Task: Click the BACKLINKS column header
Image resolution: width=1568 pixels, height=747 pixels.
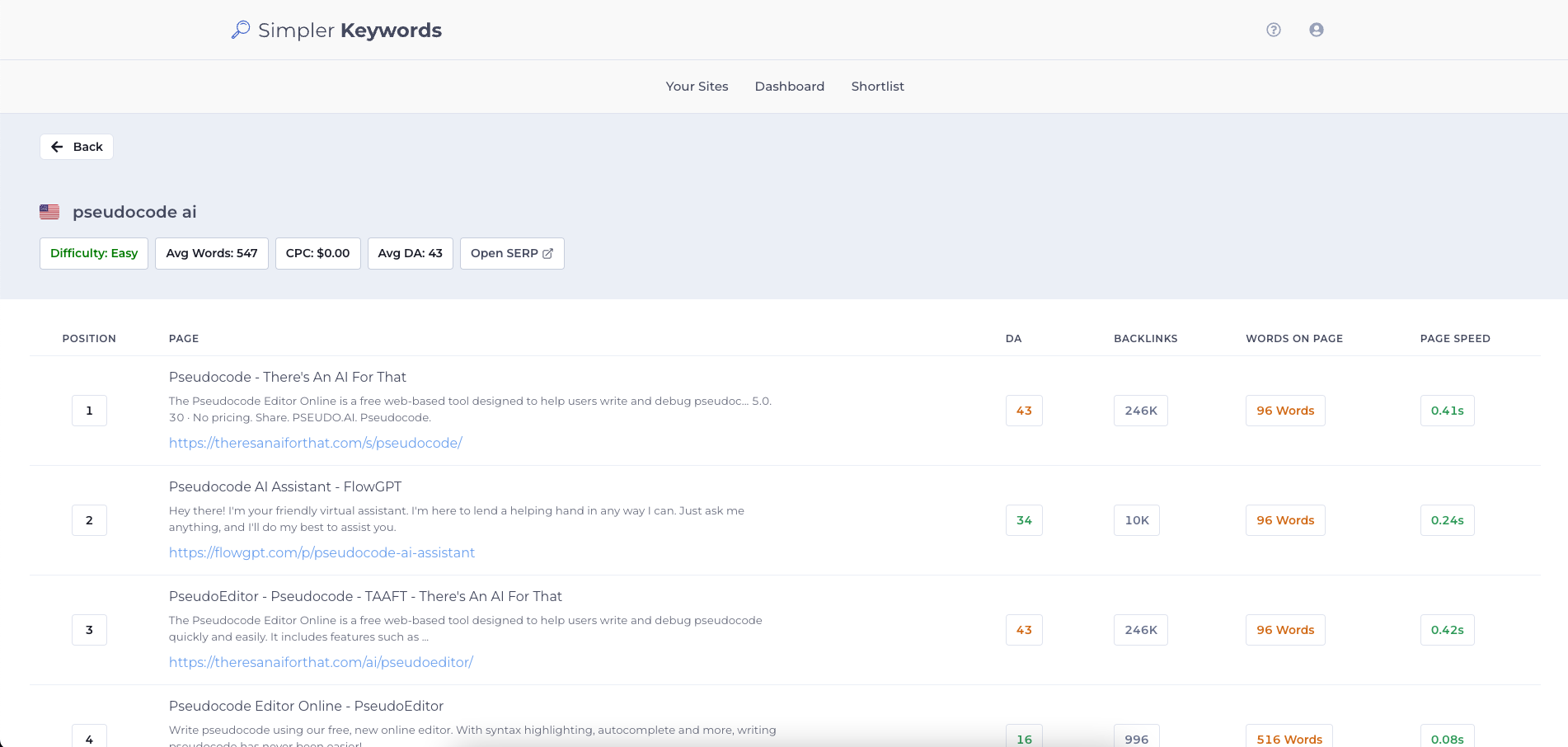Action: (x=1146, y=339)
